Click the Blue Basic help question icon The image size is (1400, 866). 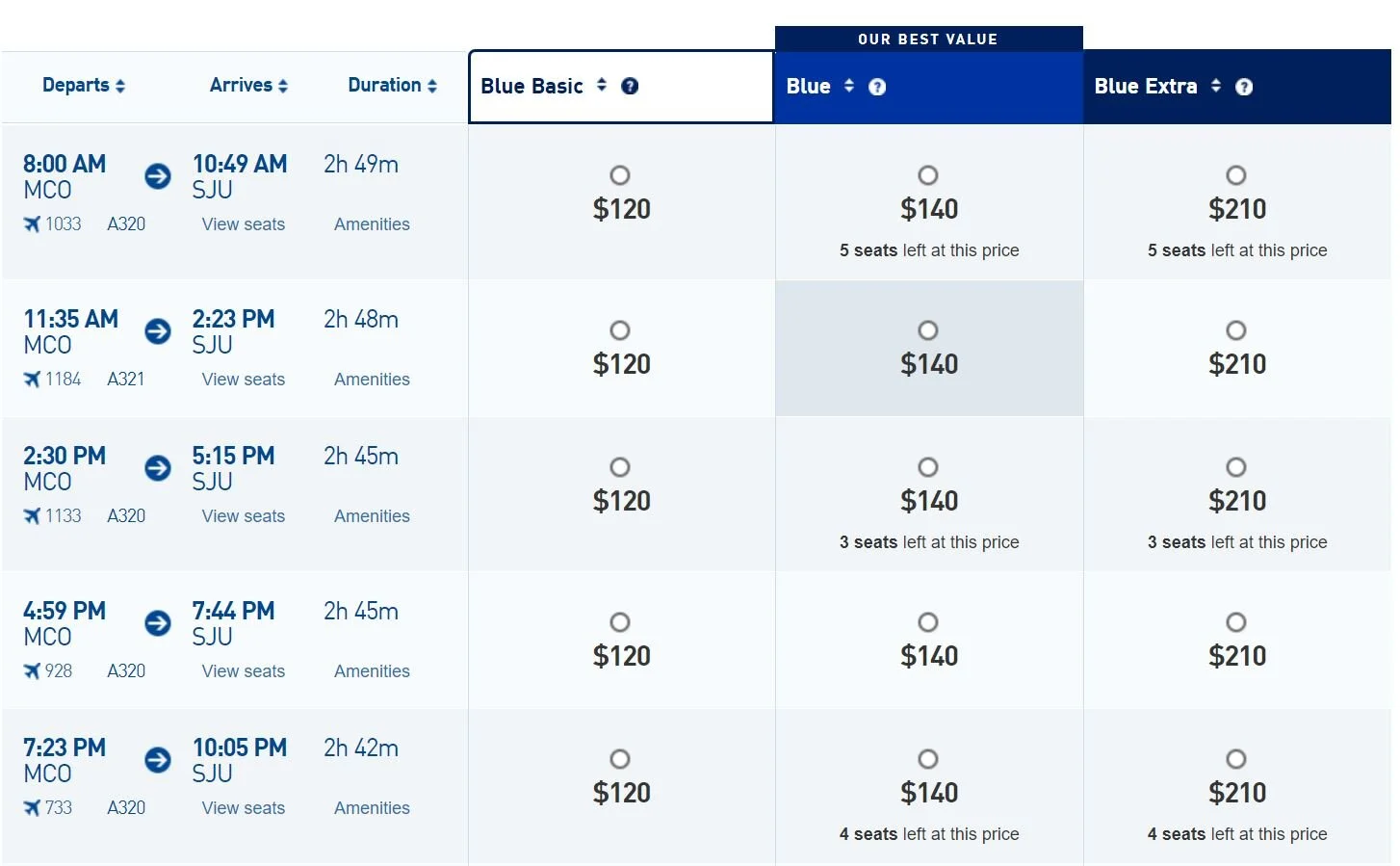(x=630, y=86)
